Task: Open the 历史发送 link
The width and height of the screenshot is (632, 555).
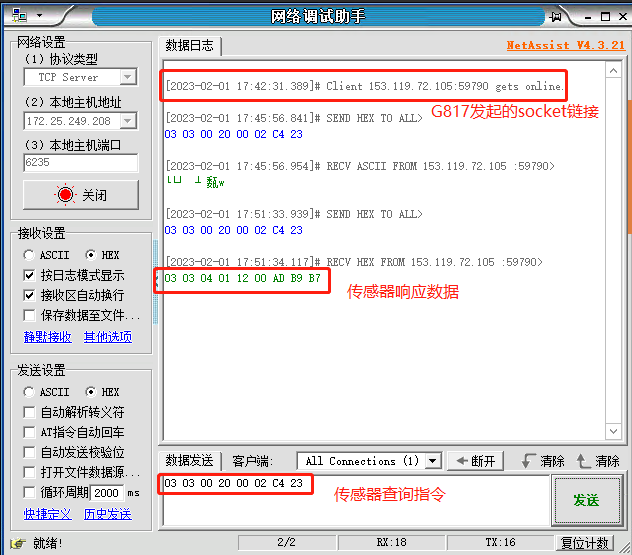Action: pyautogui.click(x=107, y=513)
